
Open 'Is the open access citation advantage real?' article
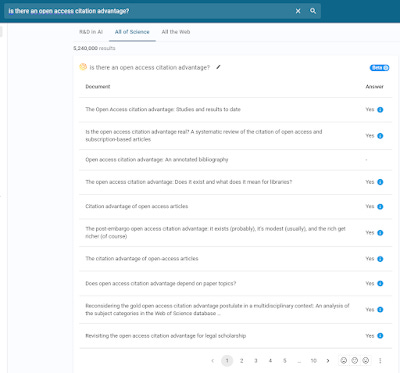click(x=204, y=136)
